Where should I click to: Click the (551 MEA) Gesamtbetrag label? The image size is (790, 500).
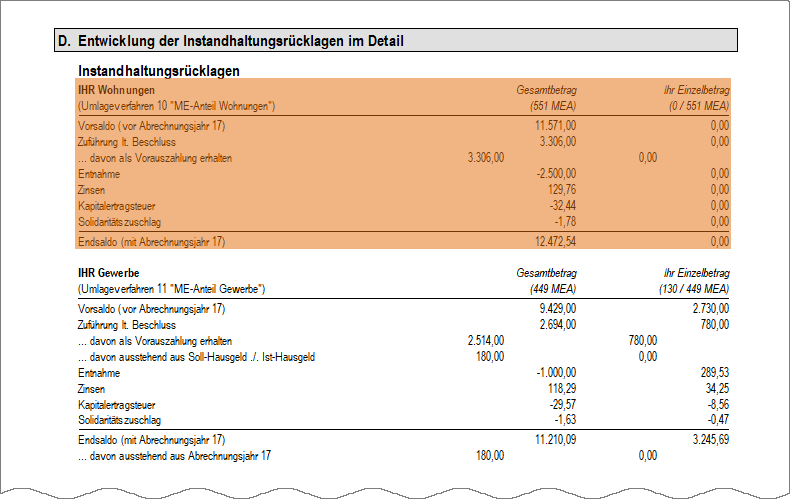point(553,106)
